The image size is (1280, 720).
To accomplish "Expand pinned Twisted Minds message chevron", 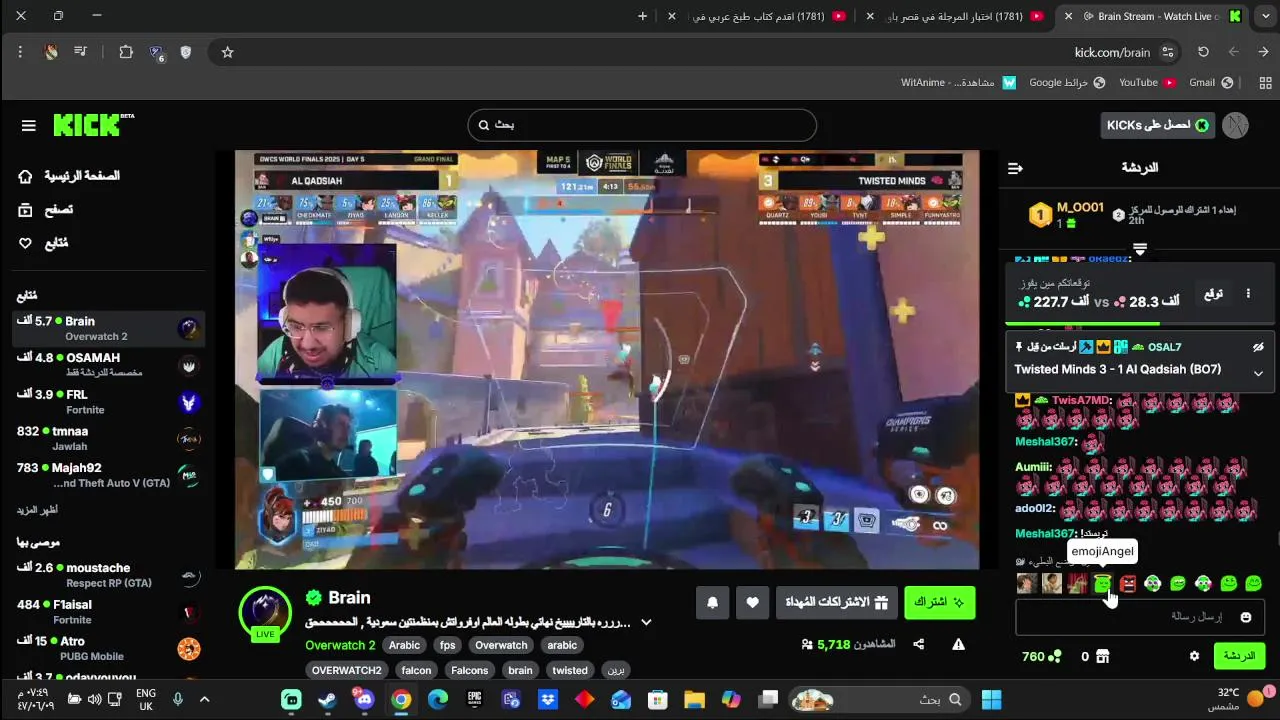I will coord(1258,373).
